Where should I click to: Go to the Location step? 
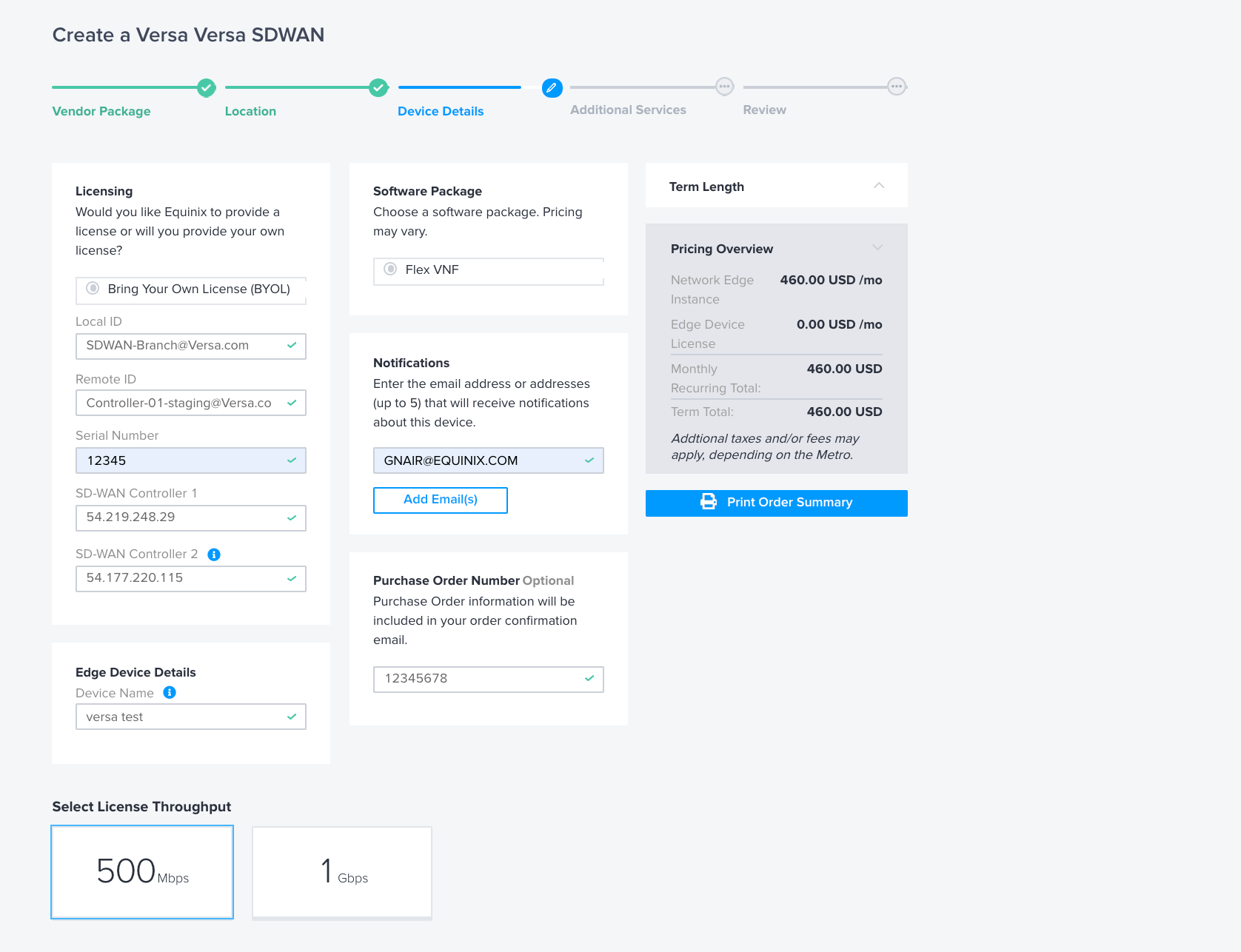coord(250,111)
